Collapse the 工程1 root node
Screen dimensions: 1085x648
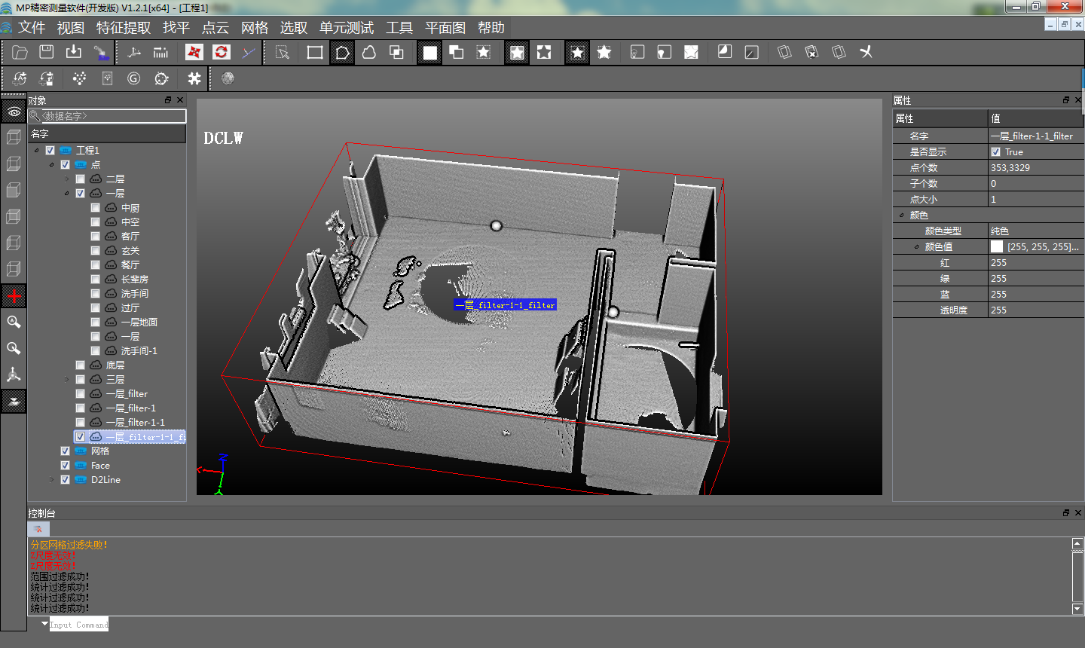pyautogui.click(x=37, y=151)
